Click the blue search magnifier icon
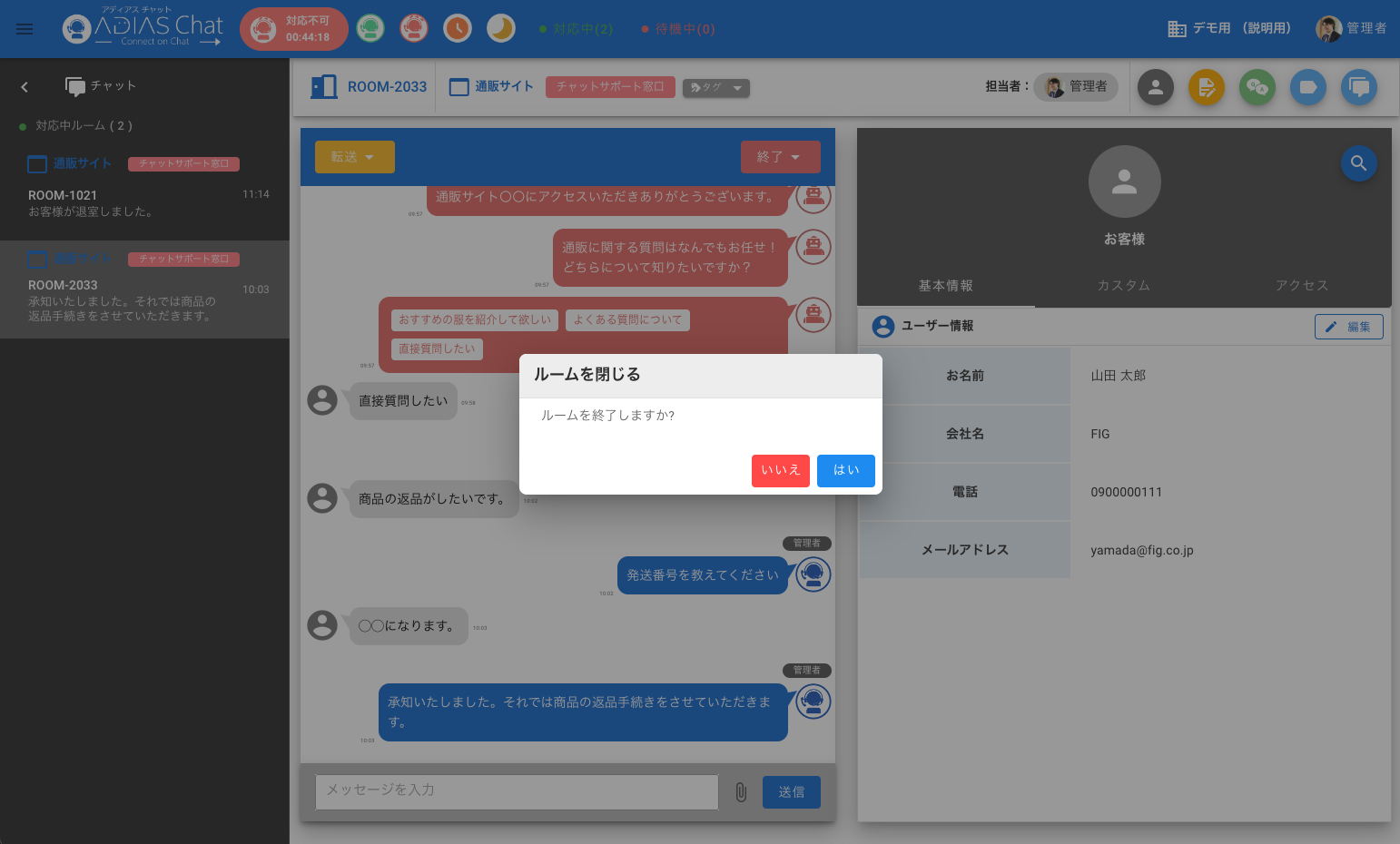The width and height of the screenshot is (1400, 844). [1358, 163]
